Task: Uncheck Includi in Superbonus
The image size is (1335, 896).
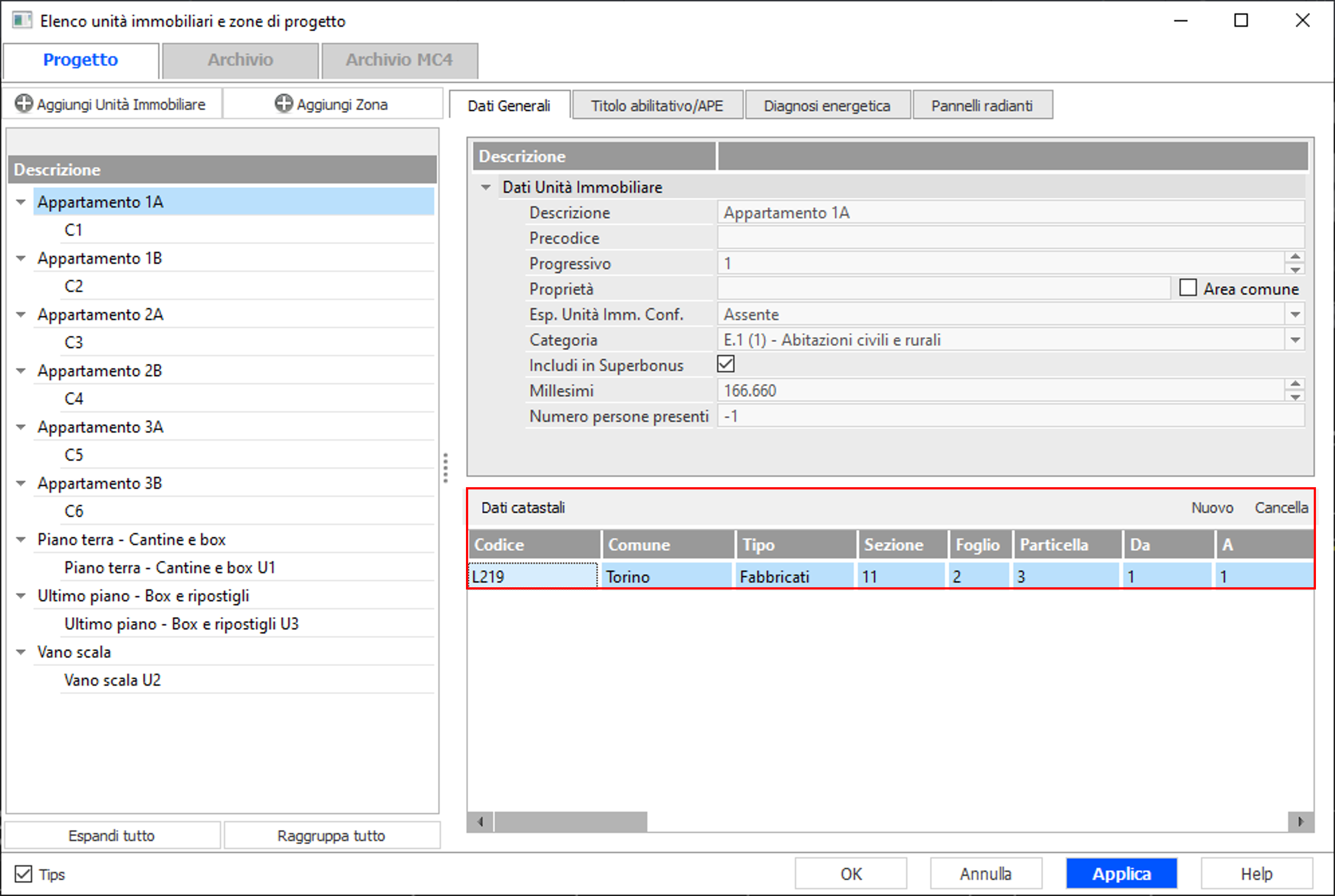Action: 726,364
